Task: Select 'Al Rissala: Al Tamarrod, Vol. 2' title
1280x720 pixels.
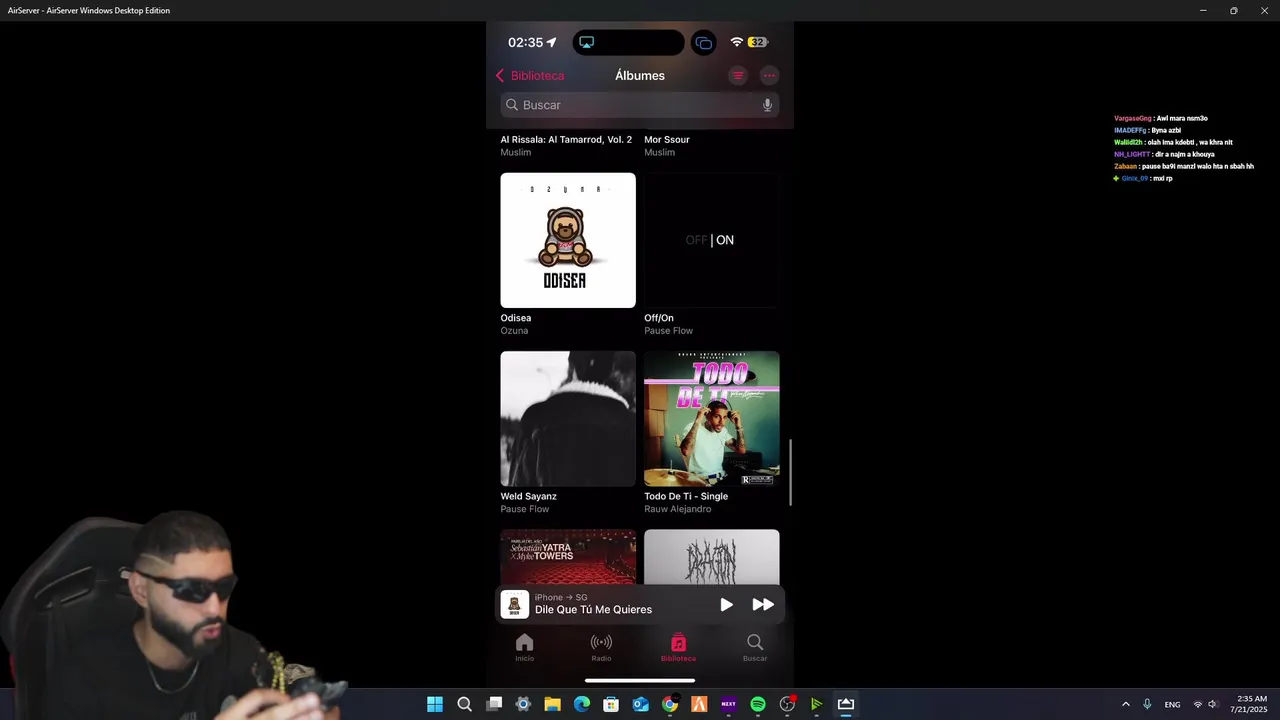Action: click(566, 140)
